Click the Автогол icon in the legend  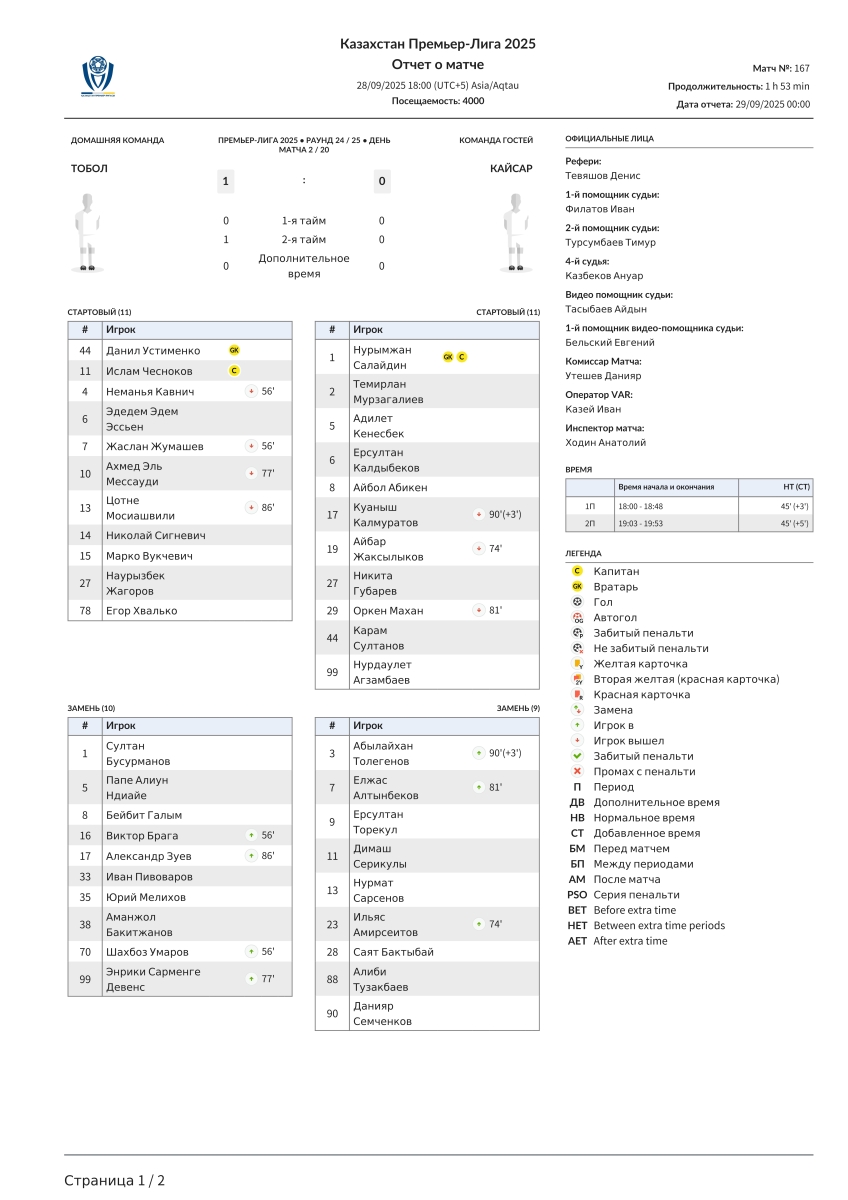tap(577, 618)
